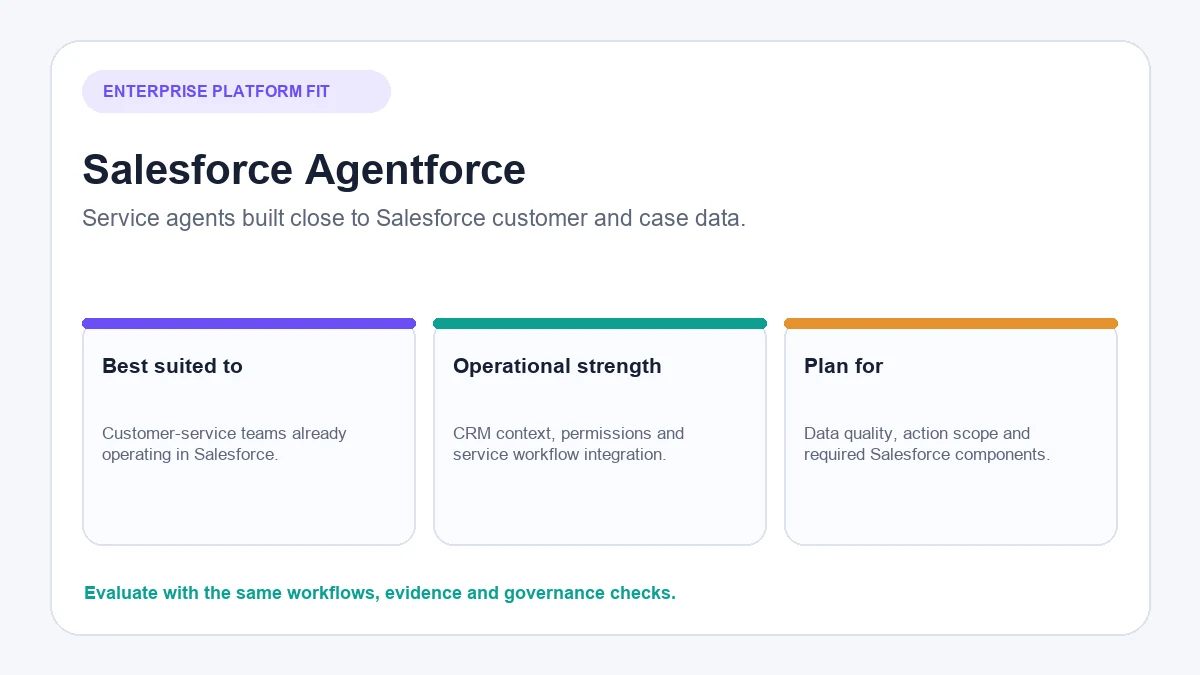Viewport: 1200px width, 675px height.
Task: Click the text about customer-service teams in Salesforce
Action: click(x=224, y=444)
